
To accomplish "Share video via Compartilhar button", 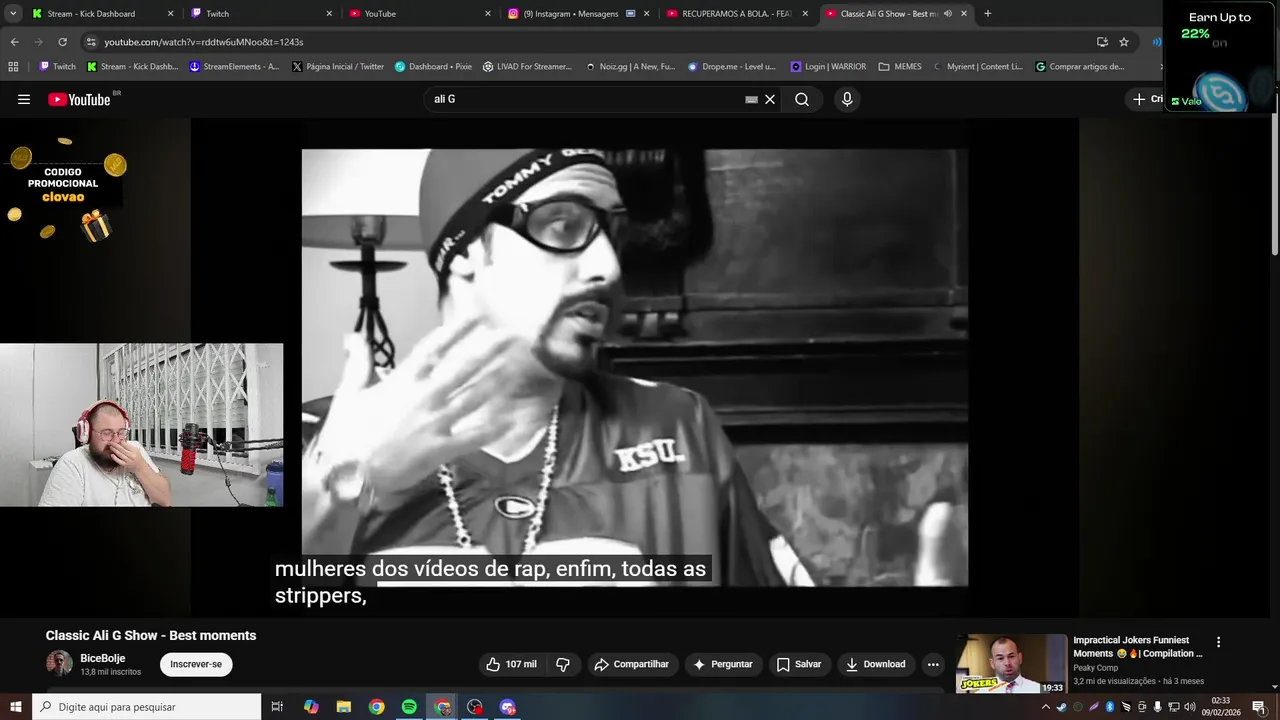I will [631, 664].
